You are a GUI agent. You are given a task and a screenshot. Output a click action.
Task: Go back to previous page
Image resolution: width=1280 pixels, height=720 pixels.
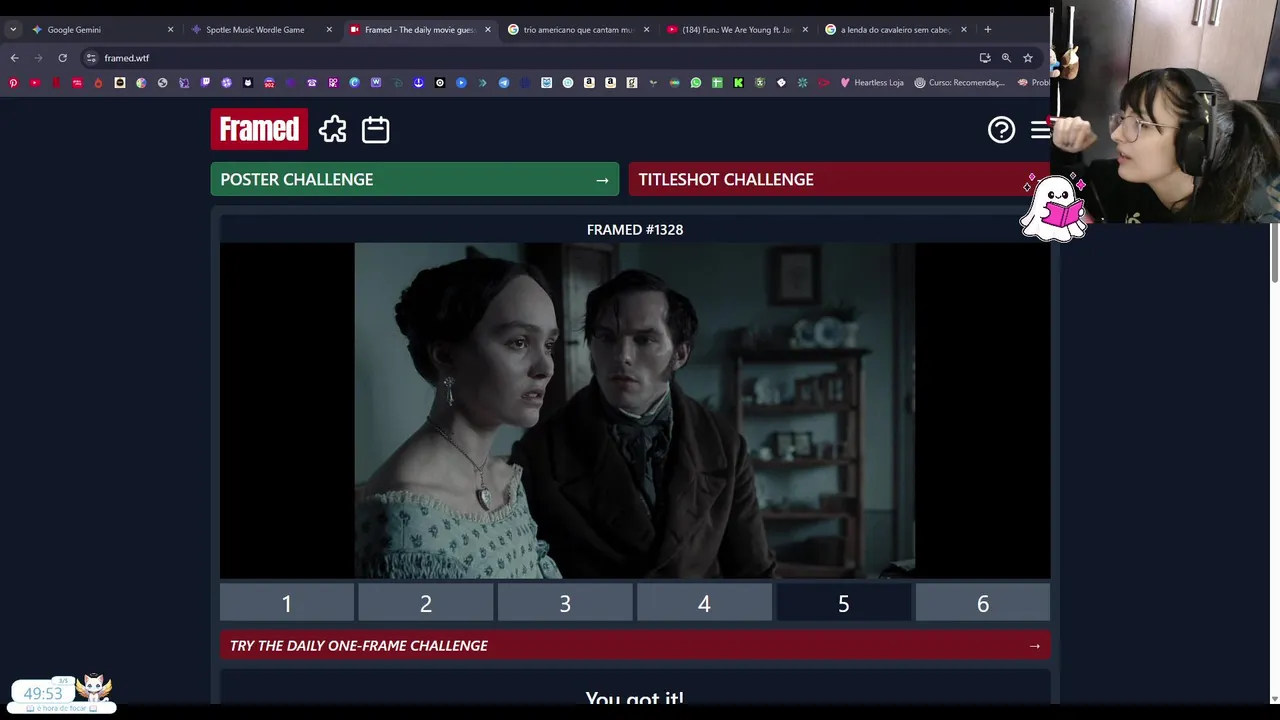[x=14, y=58]
